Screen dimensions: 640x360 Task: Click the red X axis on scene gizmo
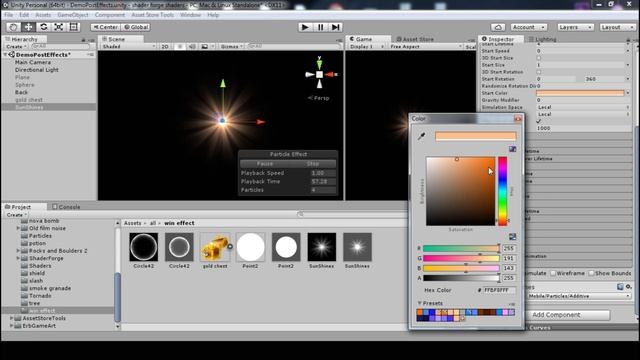[331, 74]
